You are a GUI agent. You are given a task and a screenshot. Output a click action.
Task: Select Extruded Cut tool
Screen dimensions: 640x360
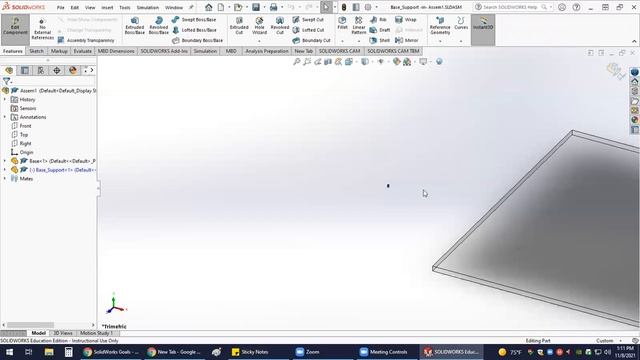pos(239,26)
